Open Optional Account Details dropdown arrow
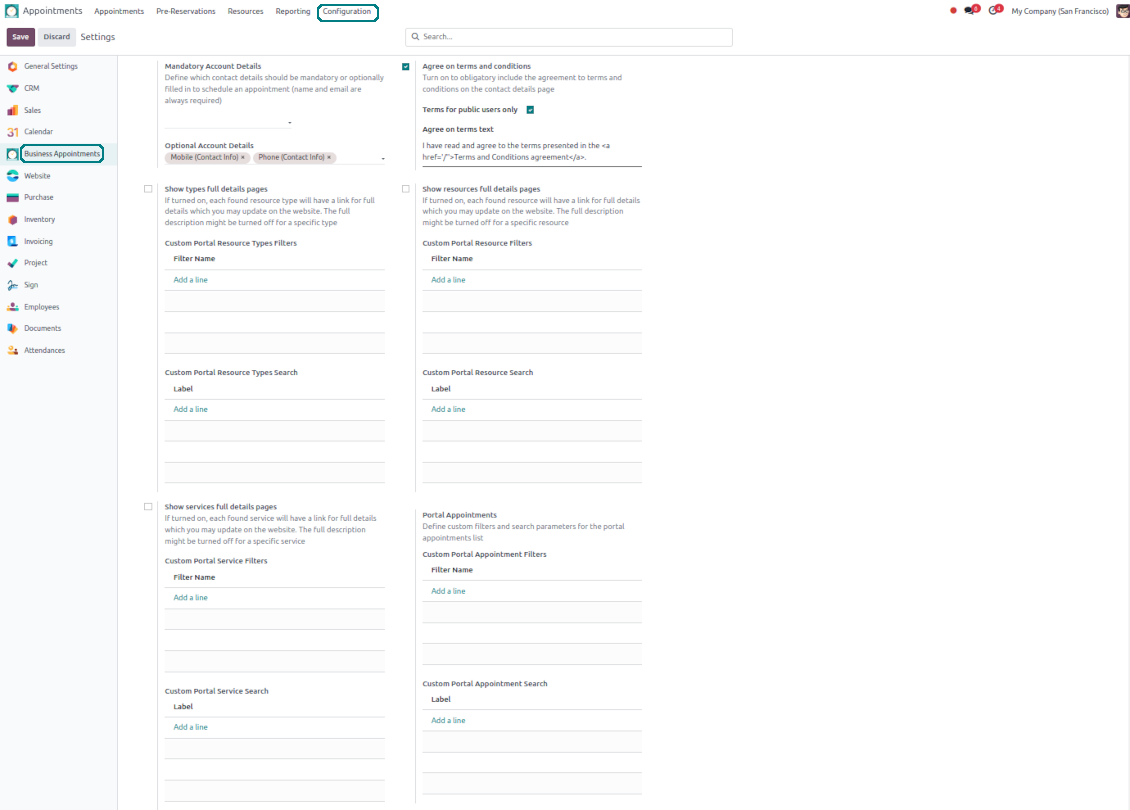The height and width of the screenshot is (810, 1130). pos(382,158)
